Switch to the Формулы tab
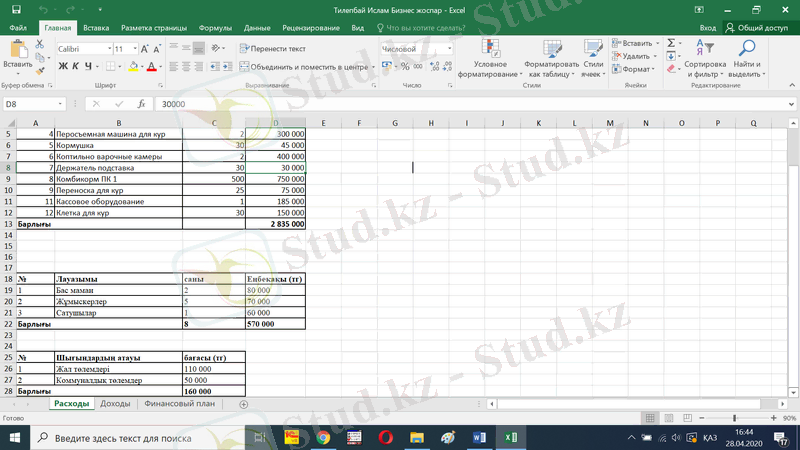The height and width of the screenshot is (450, 800). [x=215, y=28]
